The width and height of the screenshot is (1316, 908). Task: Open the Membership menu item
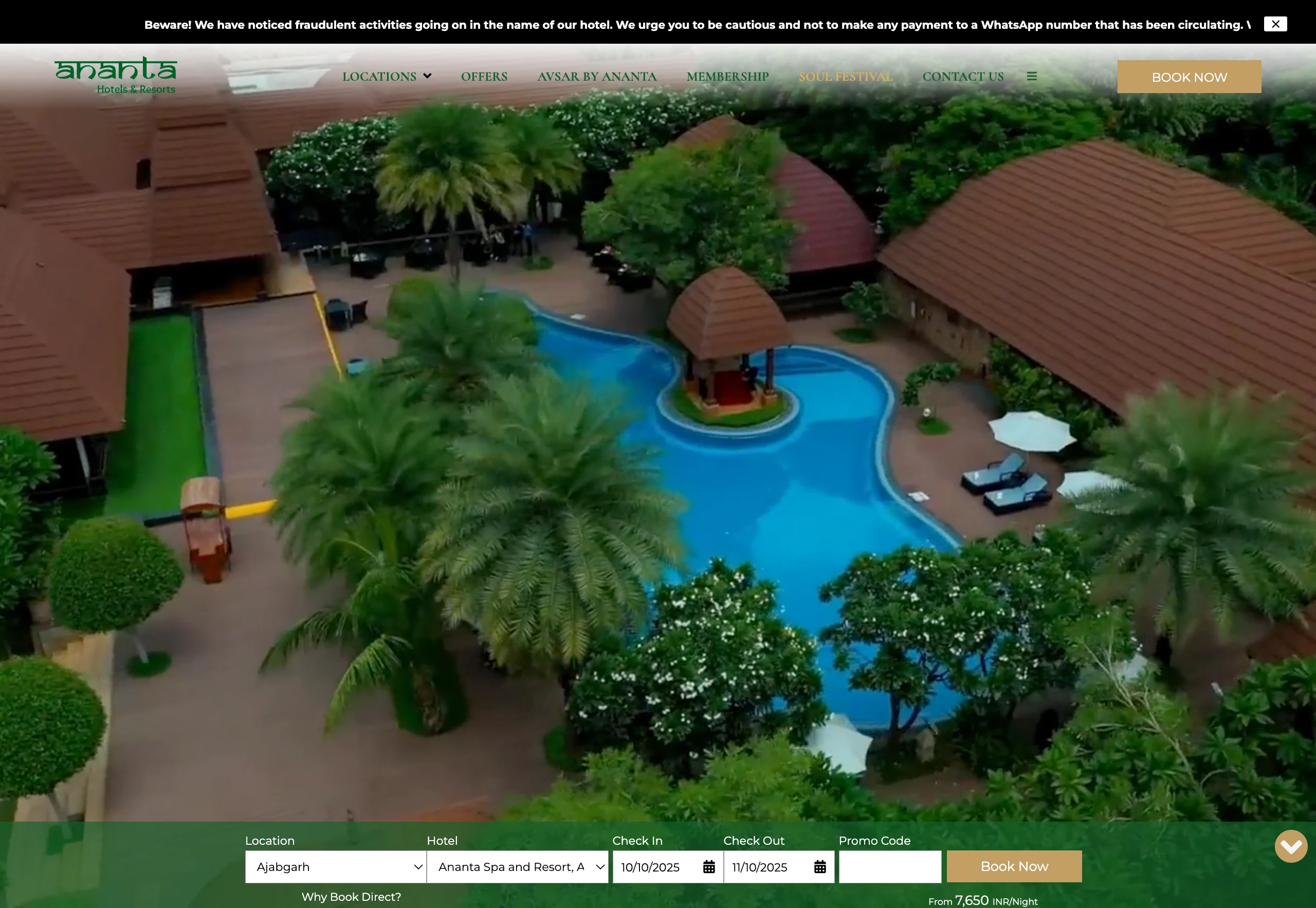727,76
